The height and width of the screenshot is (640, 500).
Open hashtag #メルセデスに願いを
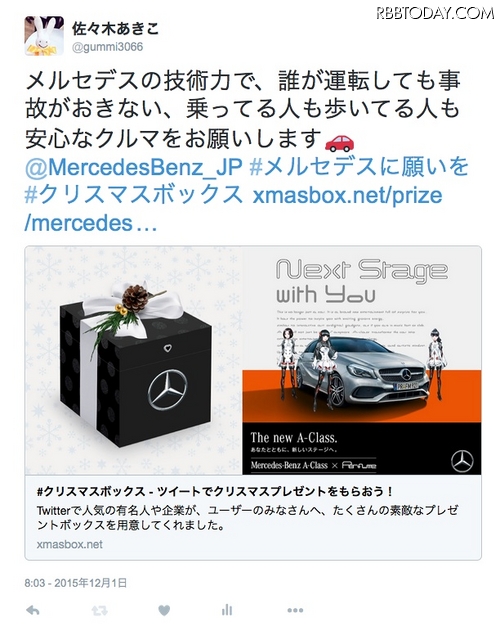tap(358, 167)
